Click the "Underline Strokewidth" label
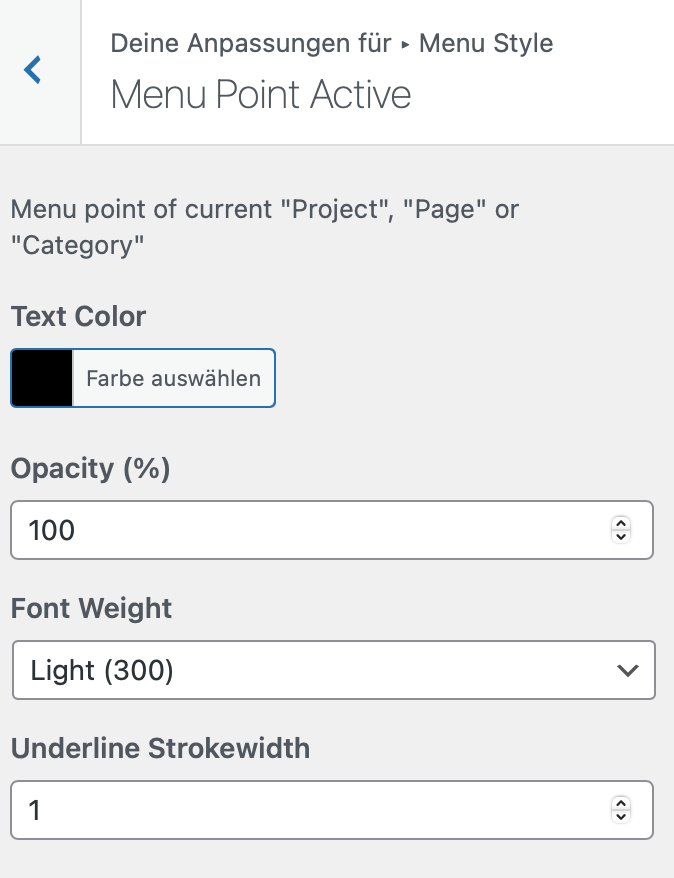This screenshot has height=878, width=674. tap(160, 748)
